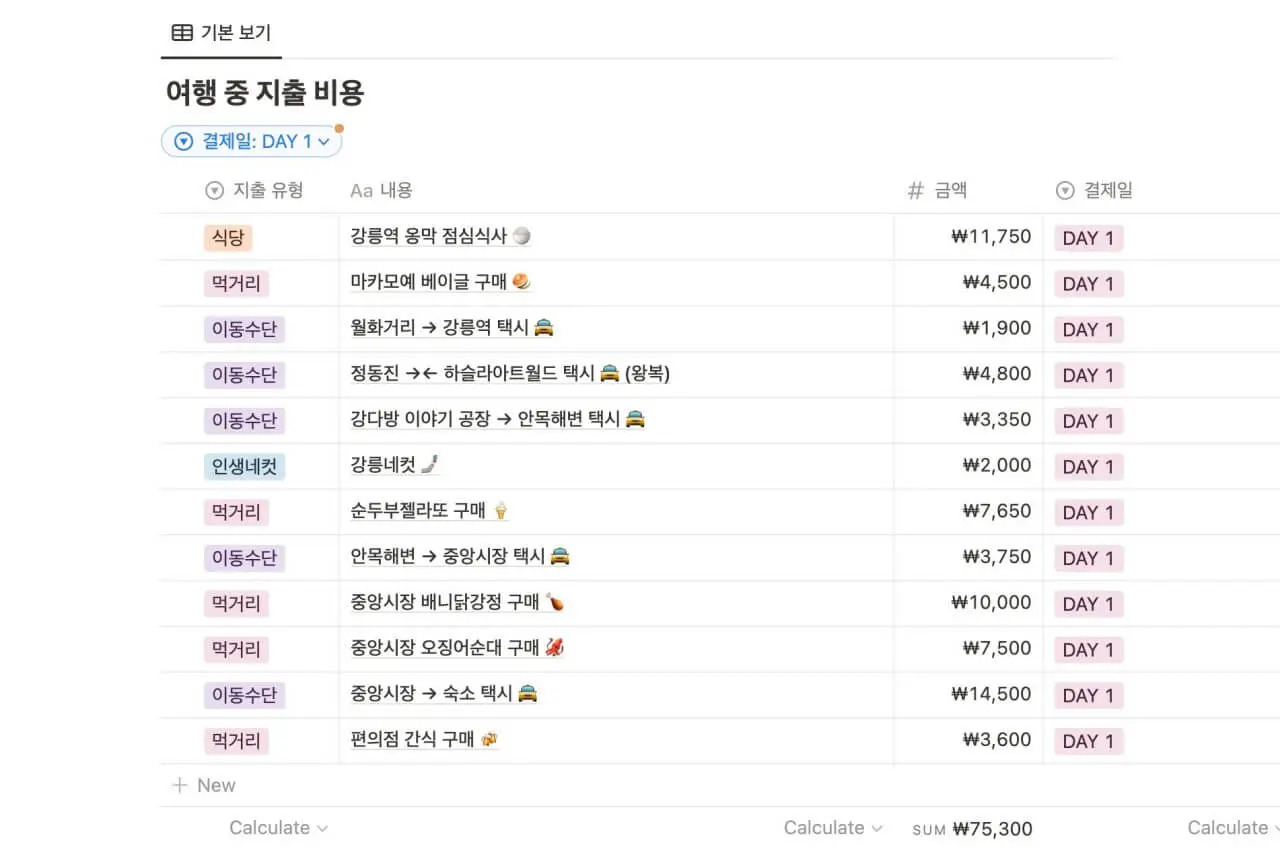
Task: Click 먹거리 tag for 마카모예 베이글 row
Action: tap(236, 284)
